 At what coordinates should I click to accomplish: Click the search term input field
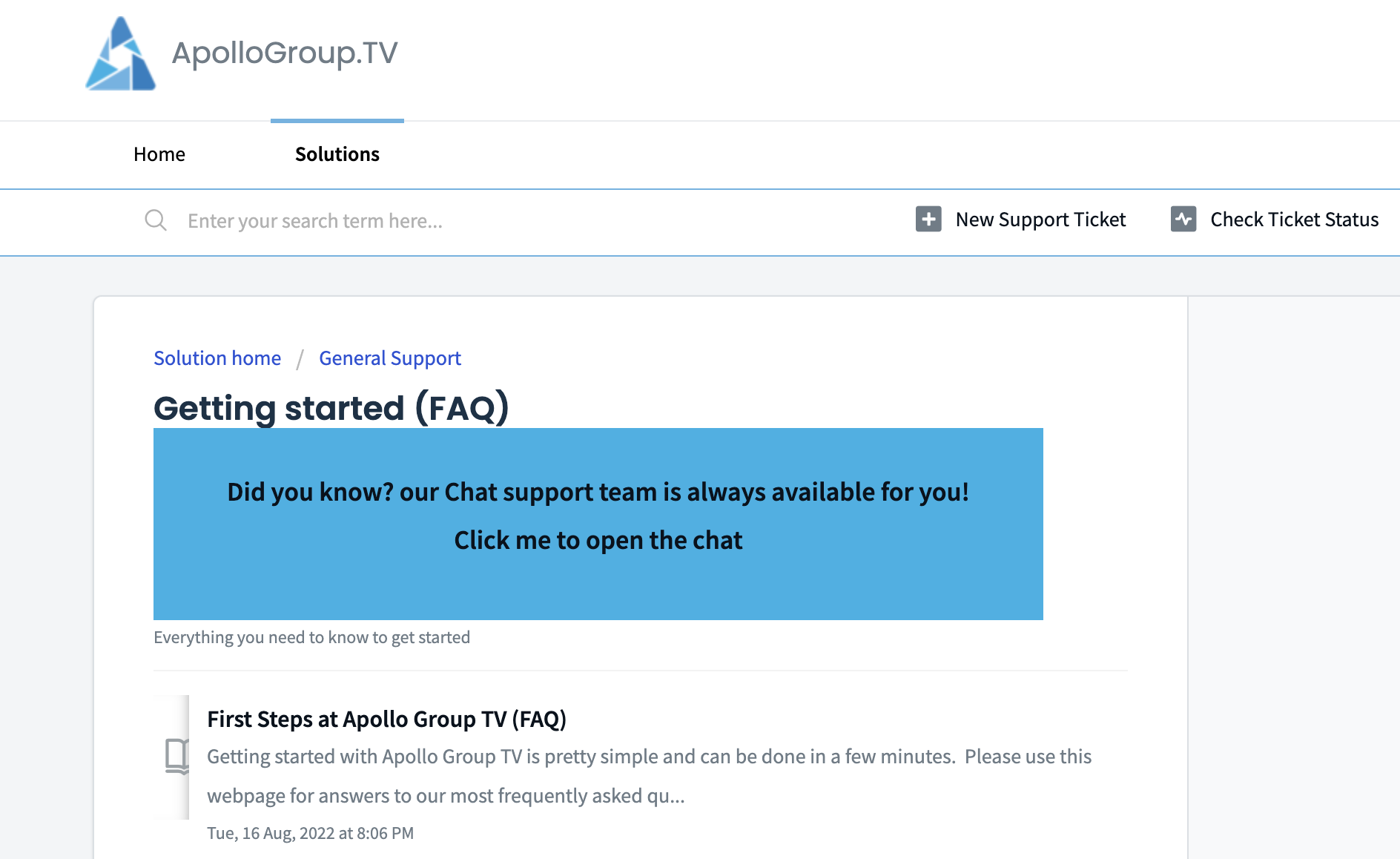point(371,220)
